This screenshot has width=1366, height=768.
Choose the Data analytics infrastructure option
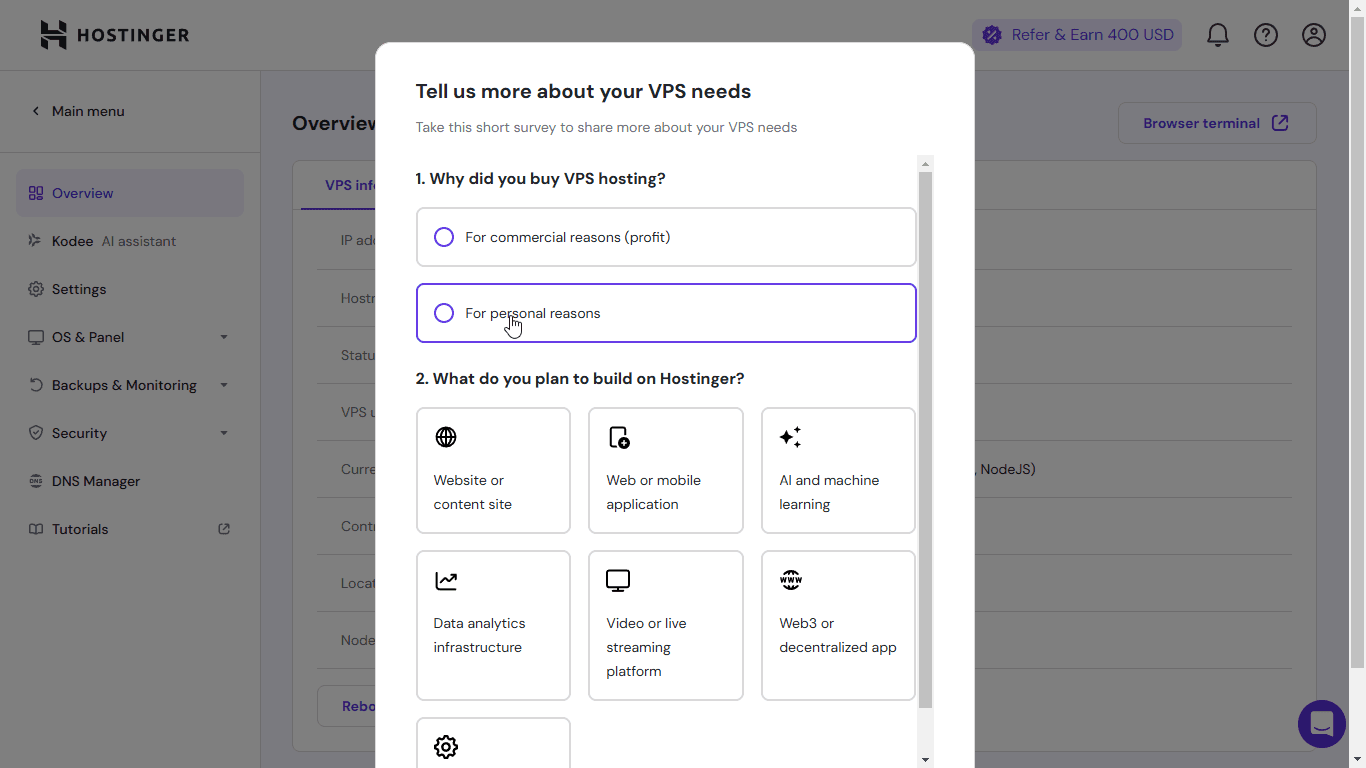point(493,625)
